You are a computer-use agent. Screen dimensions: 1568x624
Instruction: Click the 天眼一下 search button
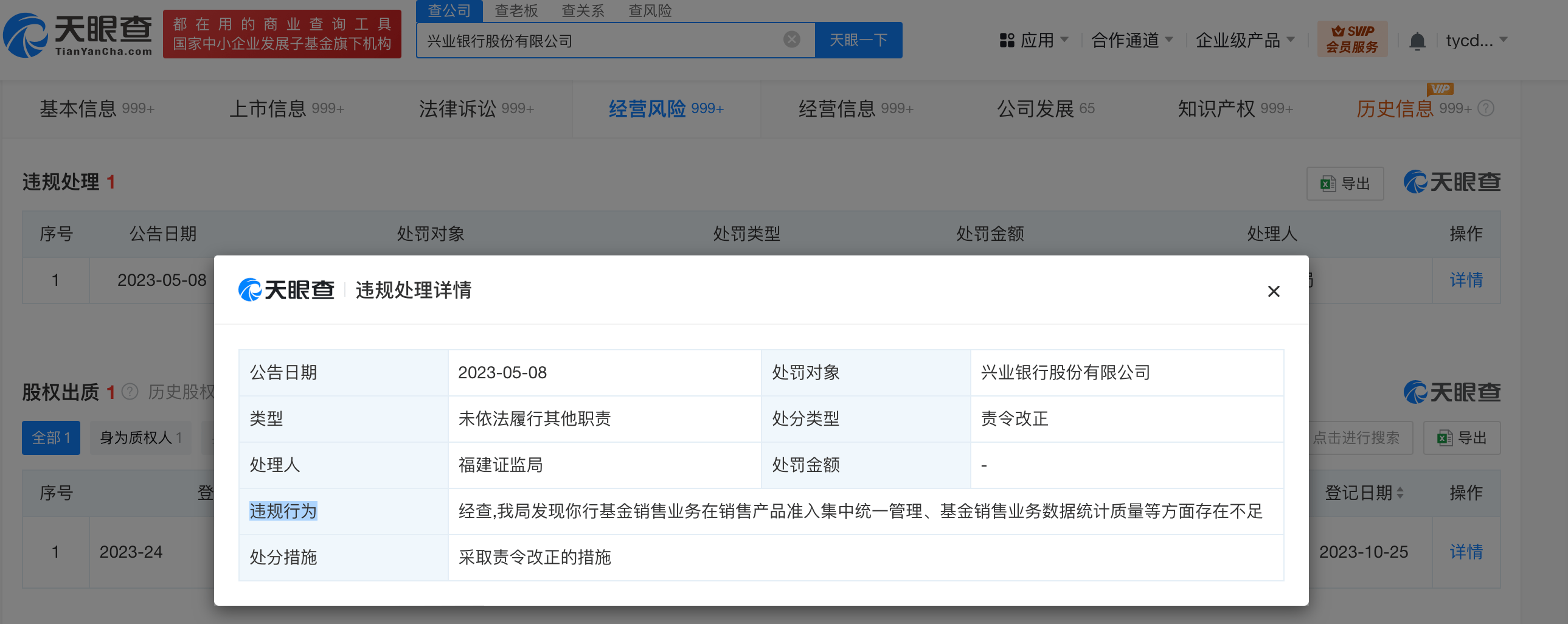pos(858,40)
